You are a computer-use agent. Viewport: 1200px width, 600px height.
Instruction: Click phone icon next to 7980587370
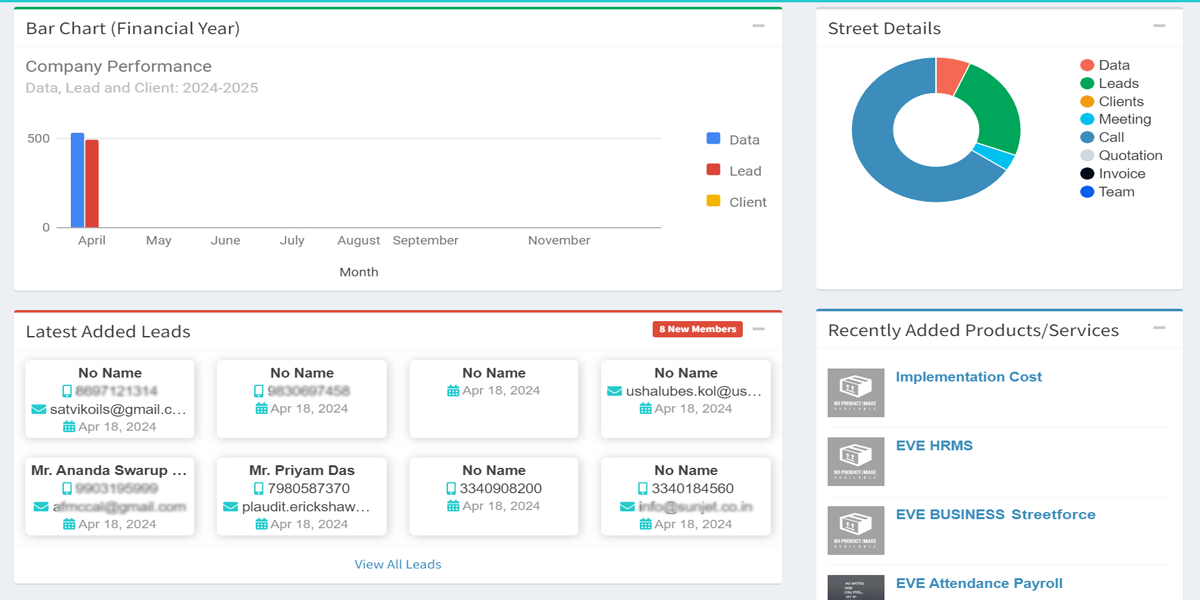[x=259, y=489]
